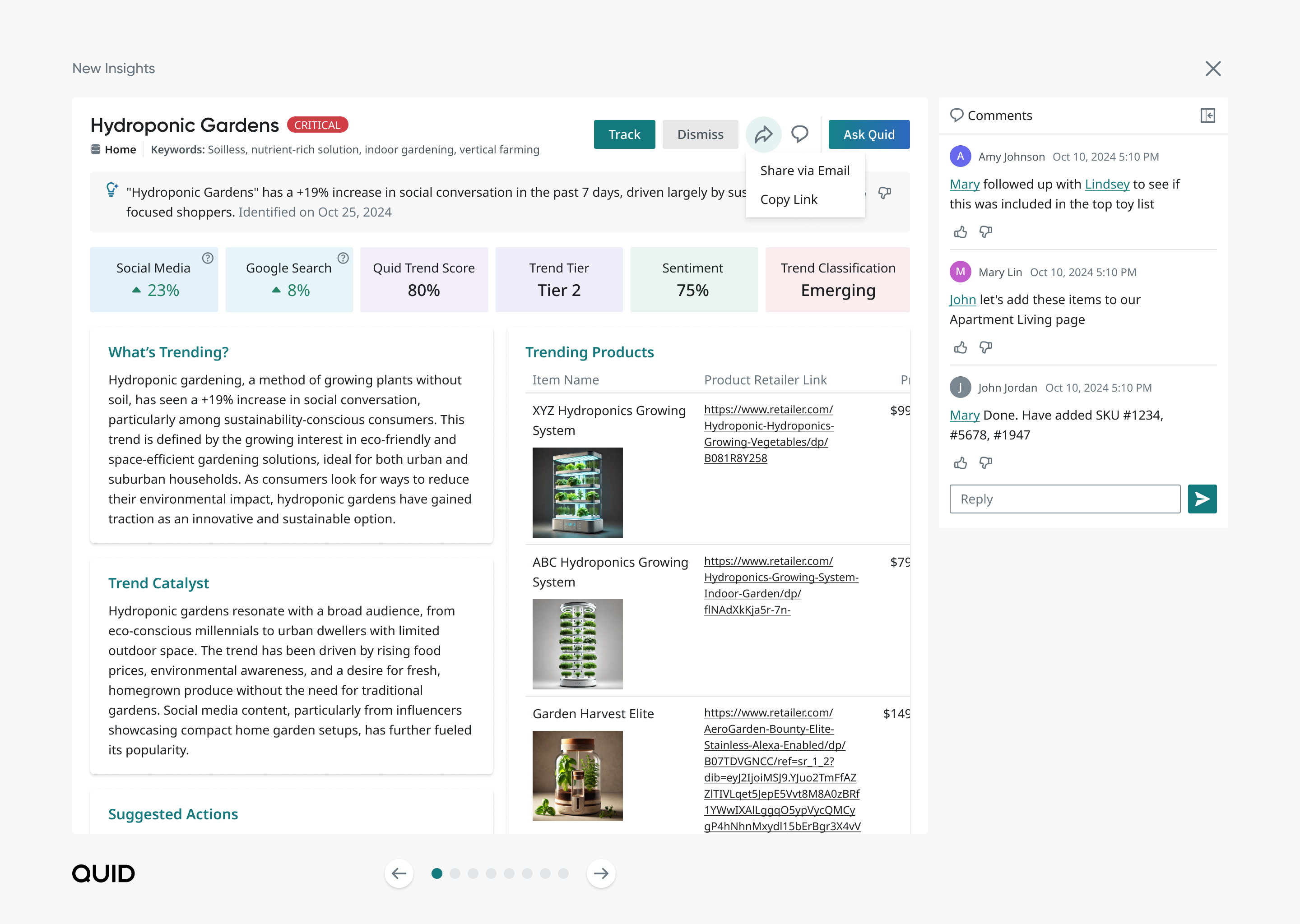The height and width of the screenshot is (924, 1300).
Task: Click the thumbs-down icon on the insight summary
Action: 885,193
